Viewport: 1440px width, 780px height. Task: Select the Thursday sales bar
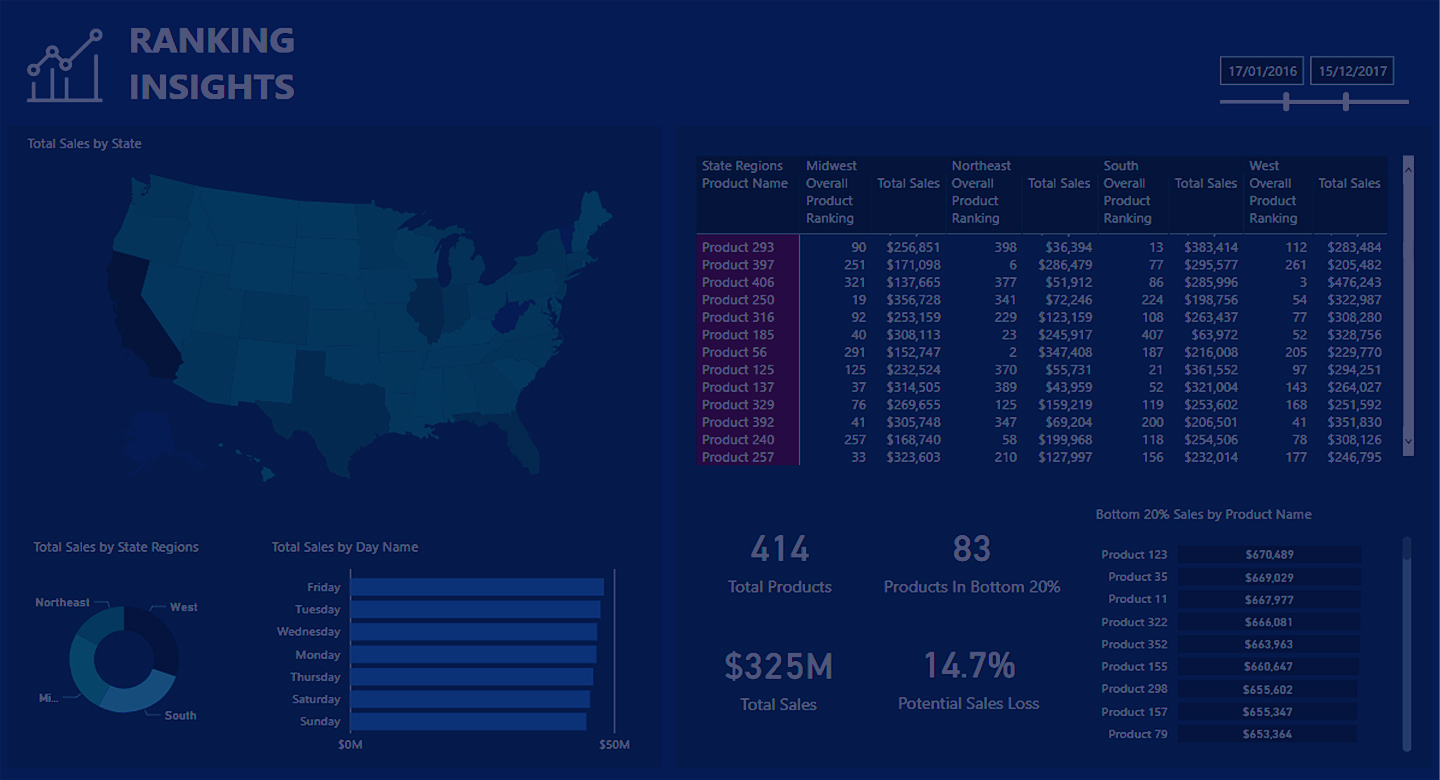point(472,677)
